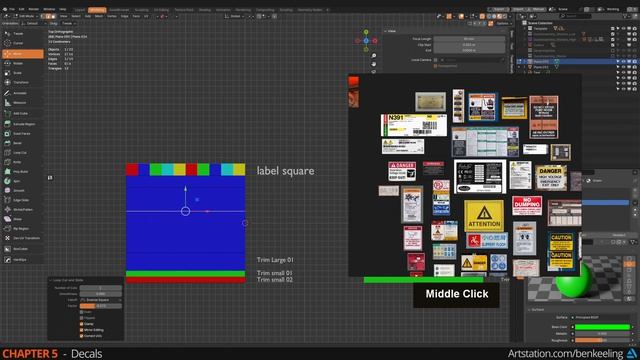Viewport: 640px width, 360px height.
Task: Select the Cursor tool
Action: click(x=22, y=43)
